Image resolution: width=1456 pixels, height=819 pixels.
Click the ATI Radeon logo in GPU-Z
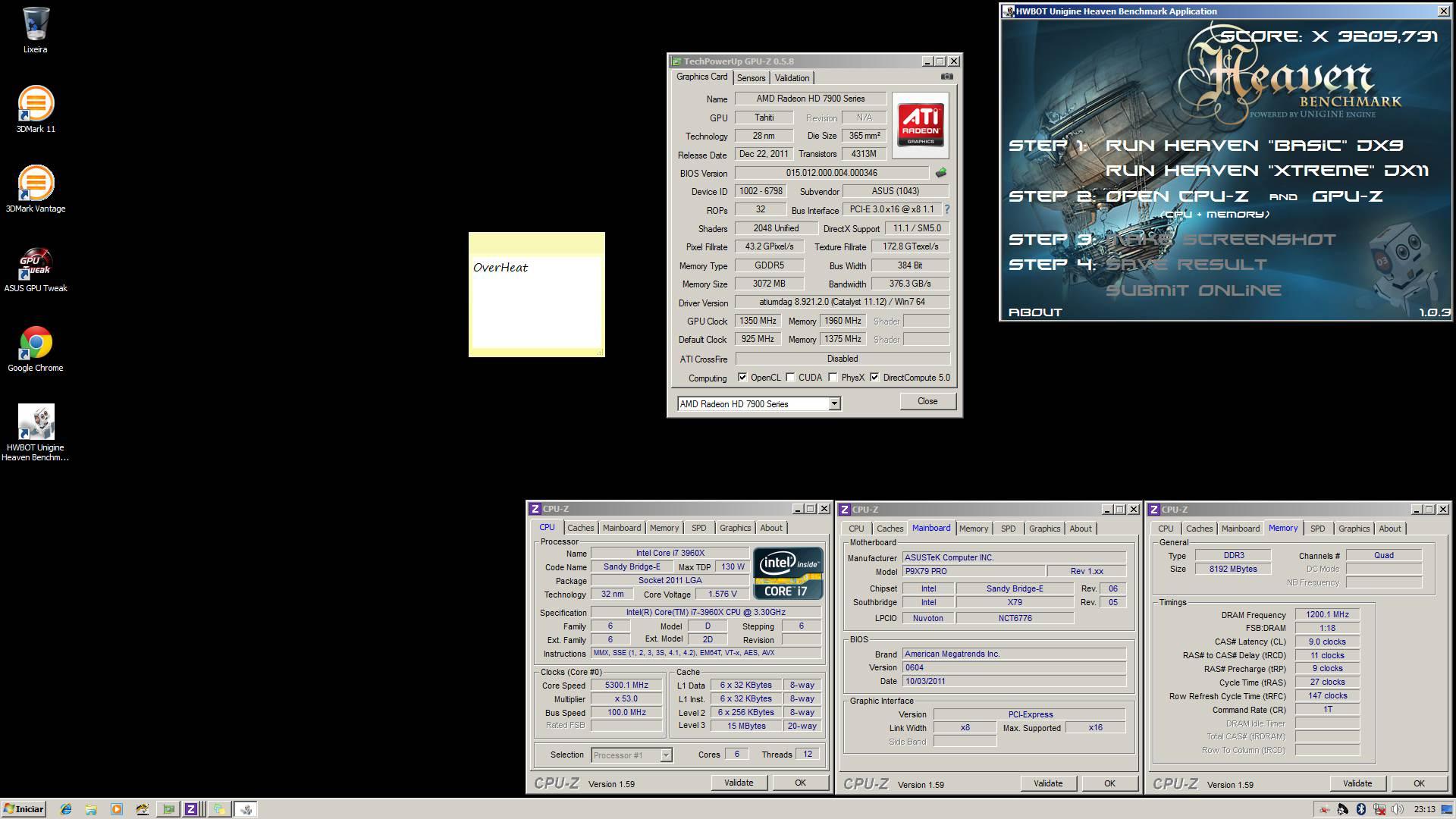921,125
